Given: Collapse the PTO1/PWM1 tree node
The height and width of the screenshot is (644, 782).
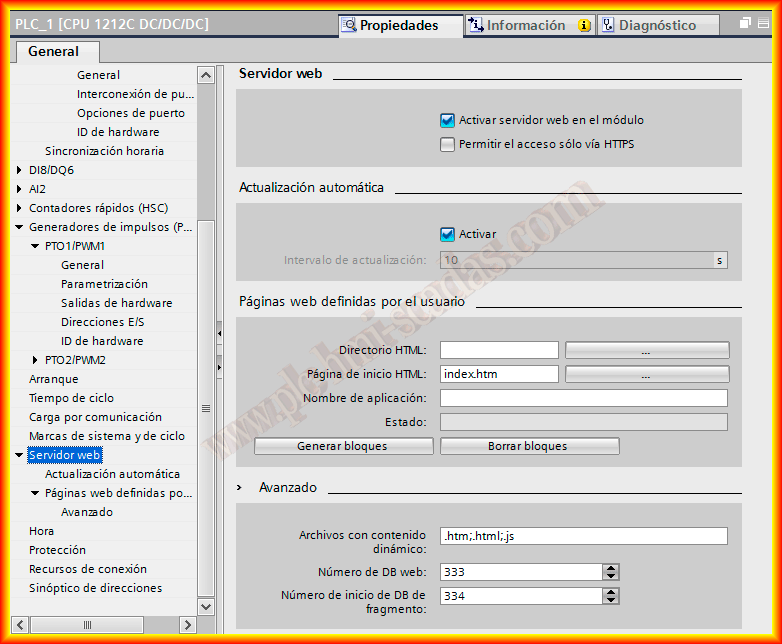Looking at the screenshot, I should coord(35,246).
